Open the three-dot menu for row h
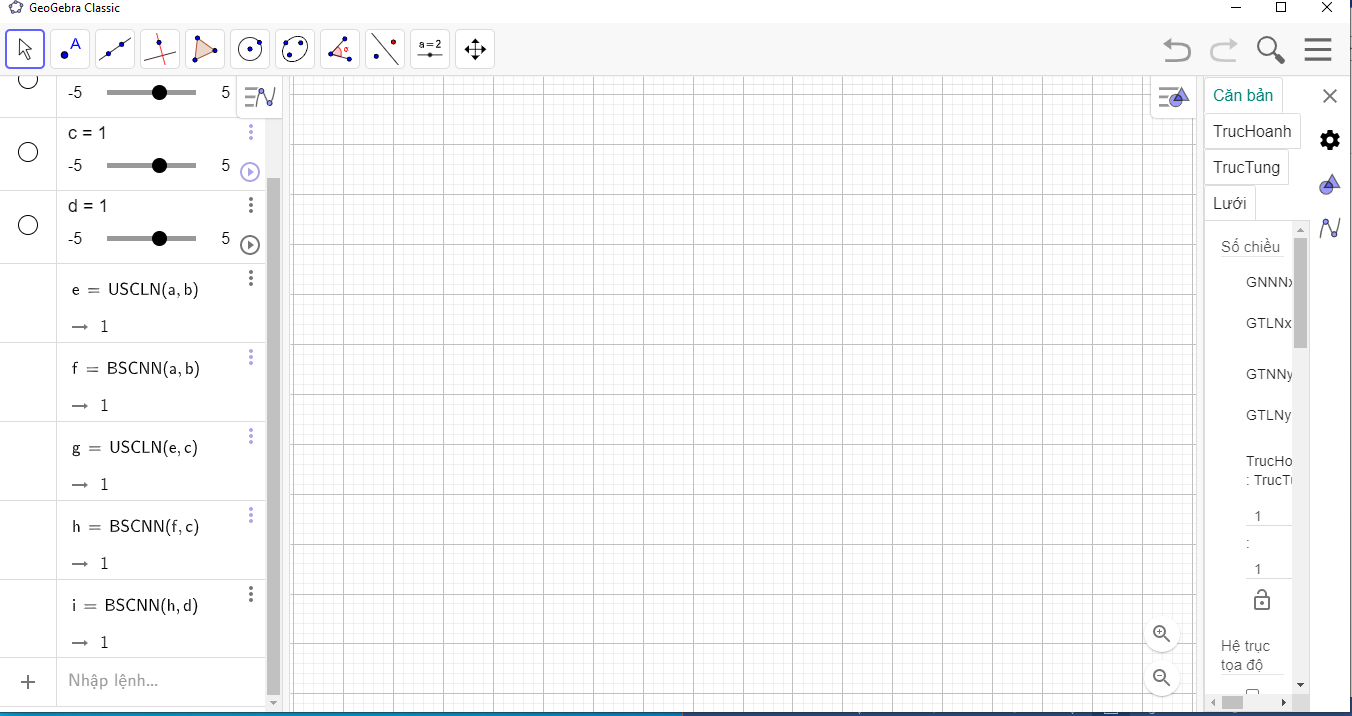Viewport: 1352px width, 716px height. tap(250, 515)
